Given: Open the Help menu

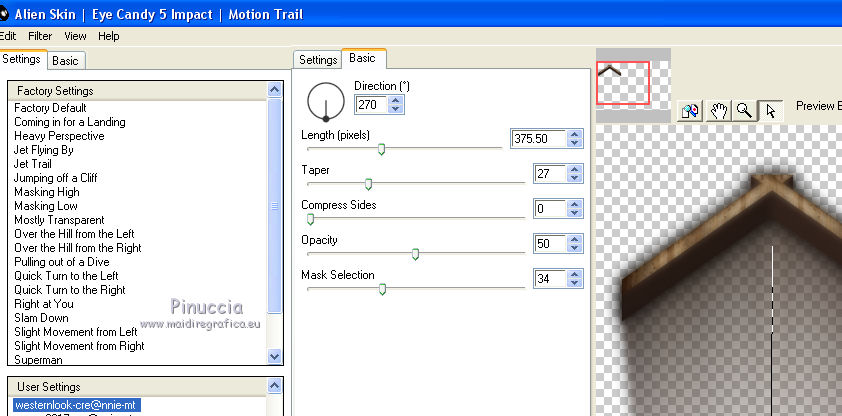Looking at the screenshot, I should click(x=108, y=36).
